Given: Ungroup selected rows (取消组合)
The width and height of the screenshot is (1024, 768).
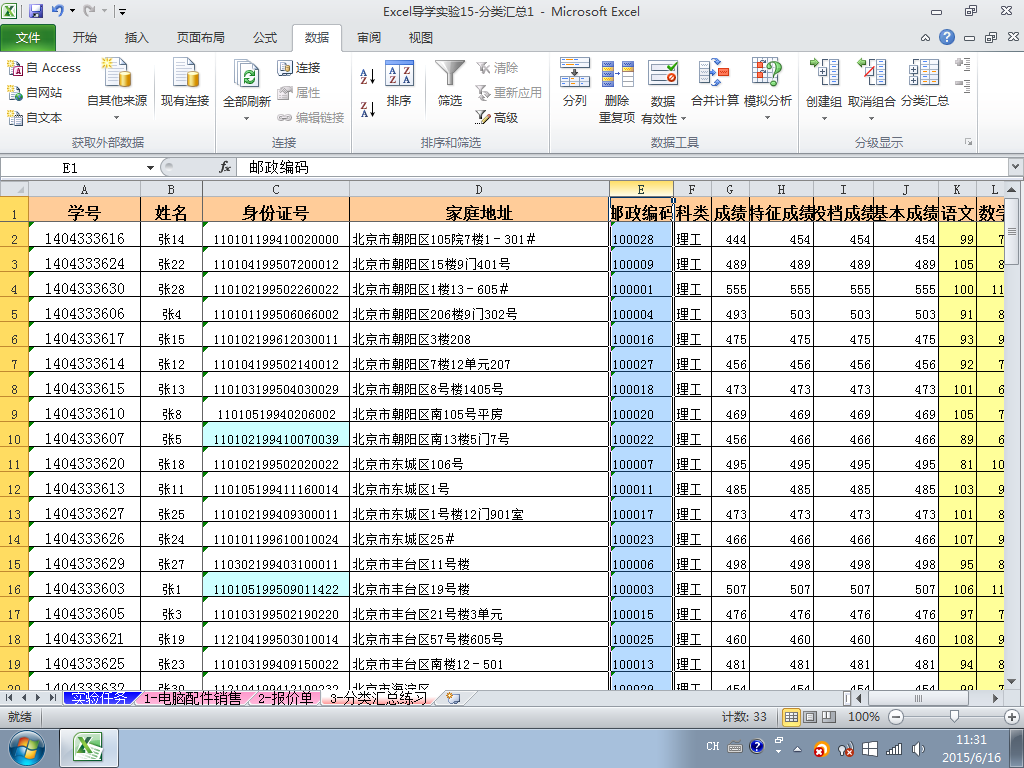Looking at the screenshot, I should click(871, 90).
